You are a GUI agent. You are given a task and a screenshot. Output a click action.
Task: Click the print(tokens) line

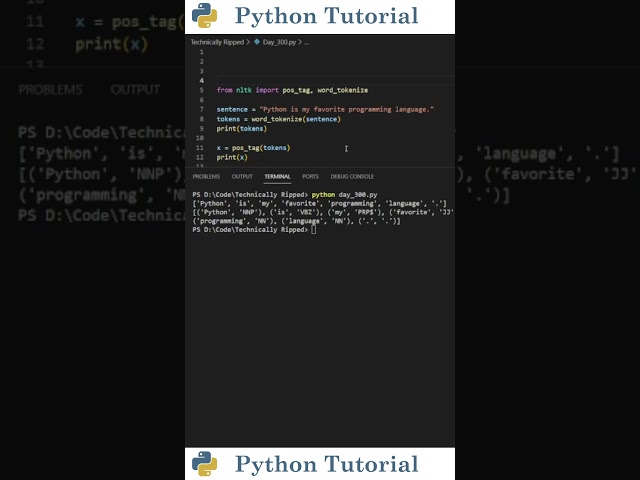(242, 129)
